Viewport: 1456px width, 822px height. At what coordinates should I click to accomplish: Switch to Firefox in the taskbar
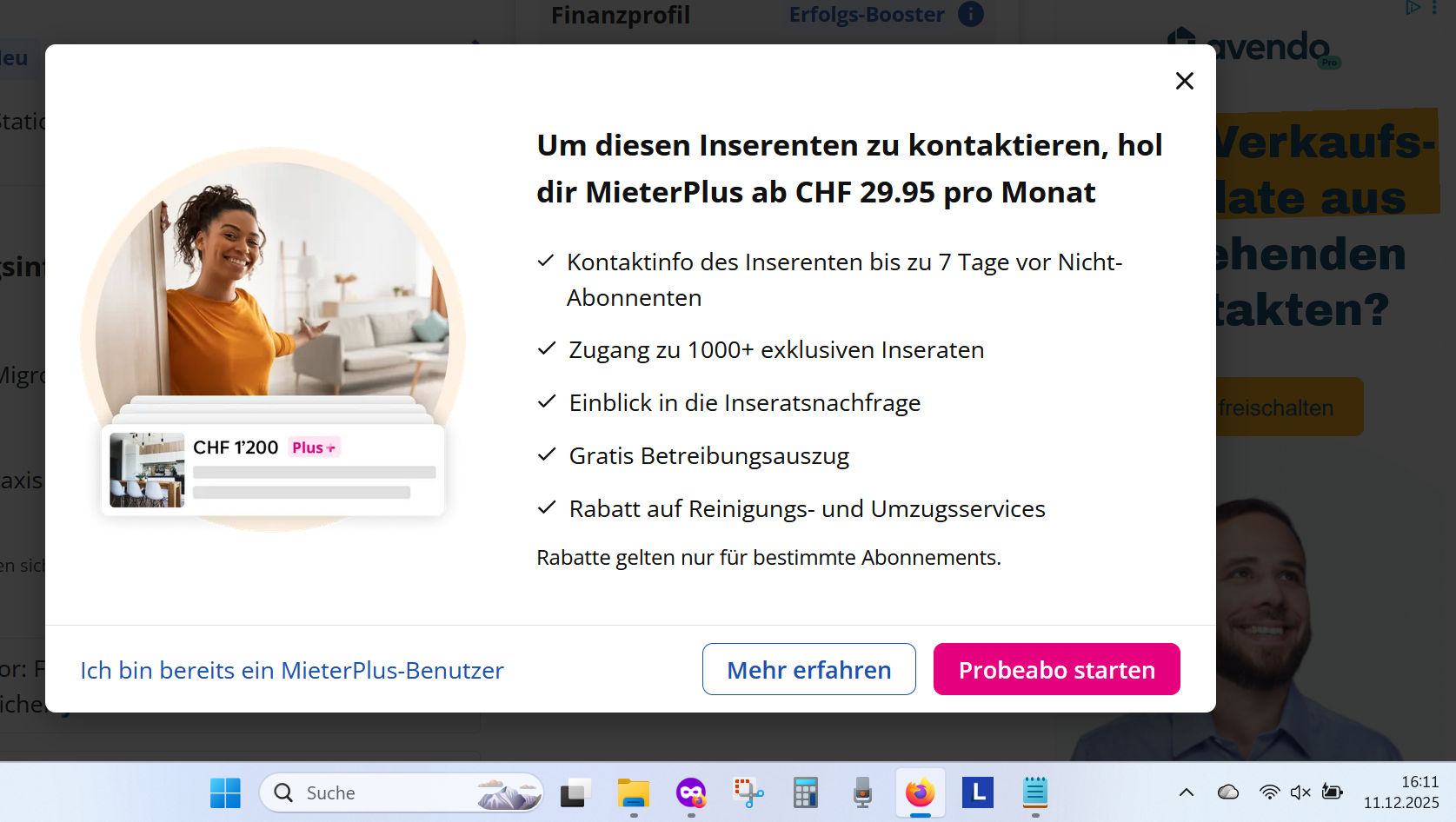point(920,792)
